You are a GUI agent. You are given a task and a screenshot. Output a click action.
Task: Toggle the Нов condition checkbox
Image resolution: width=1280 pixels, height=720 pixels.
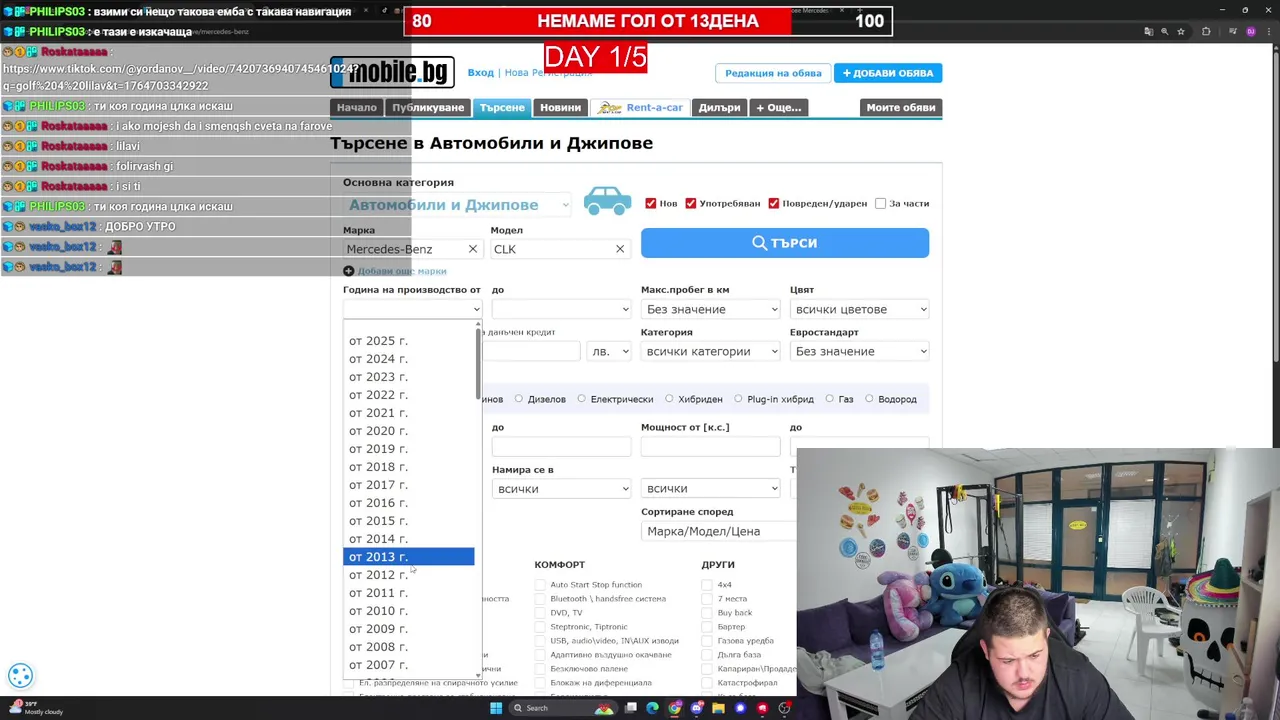tap(651, 203)
